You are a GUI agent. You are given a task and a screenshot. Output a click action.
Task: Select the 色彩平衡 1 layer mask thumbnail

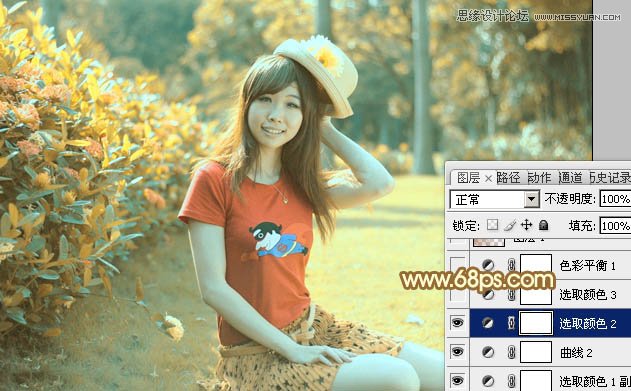click(x=536, y=265)
